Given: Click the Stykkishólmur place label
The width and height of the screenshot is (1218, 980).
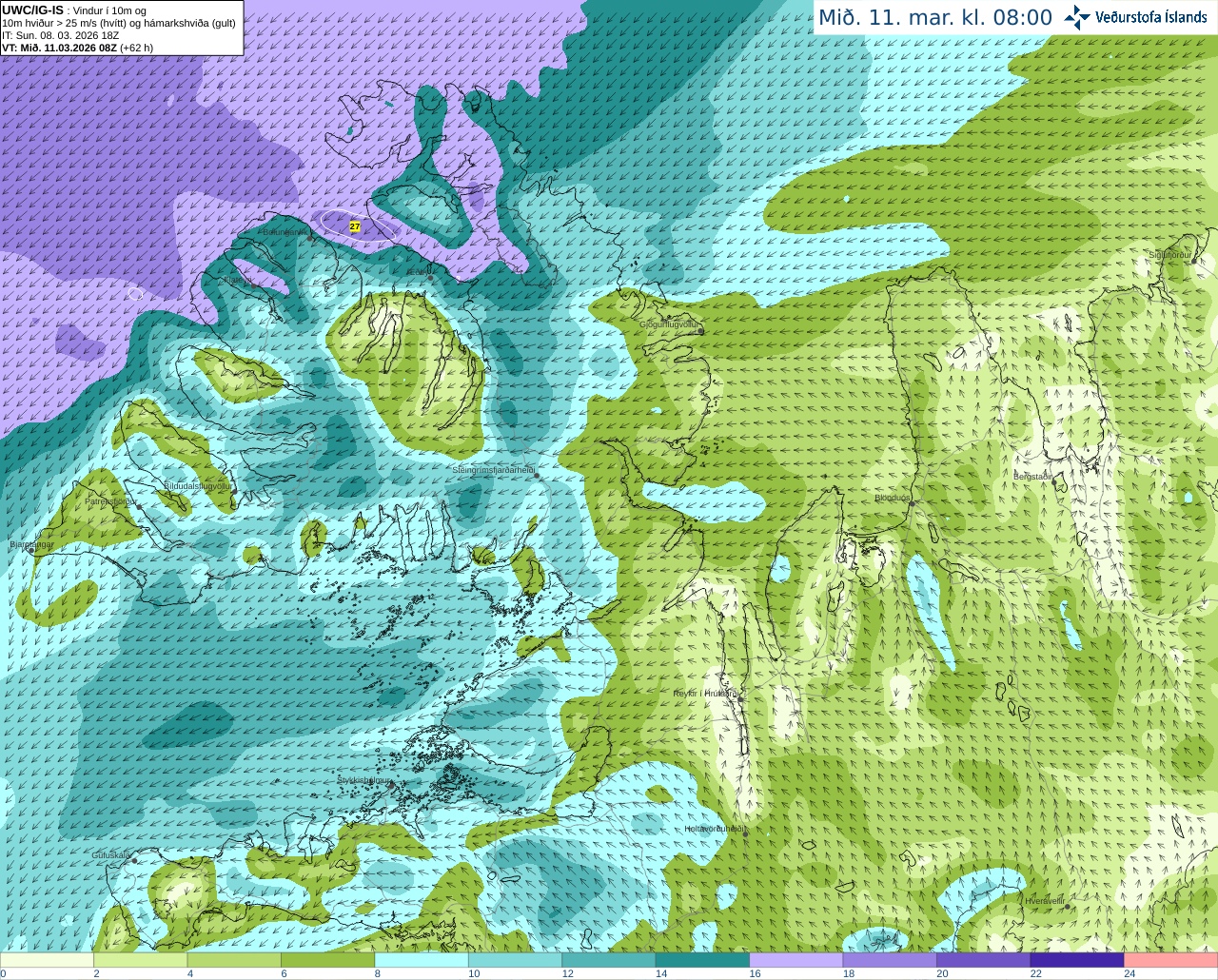Looking at the screenshot, I should (364, 780).
